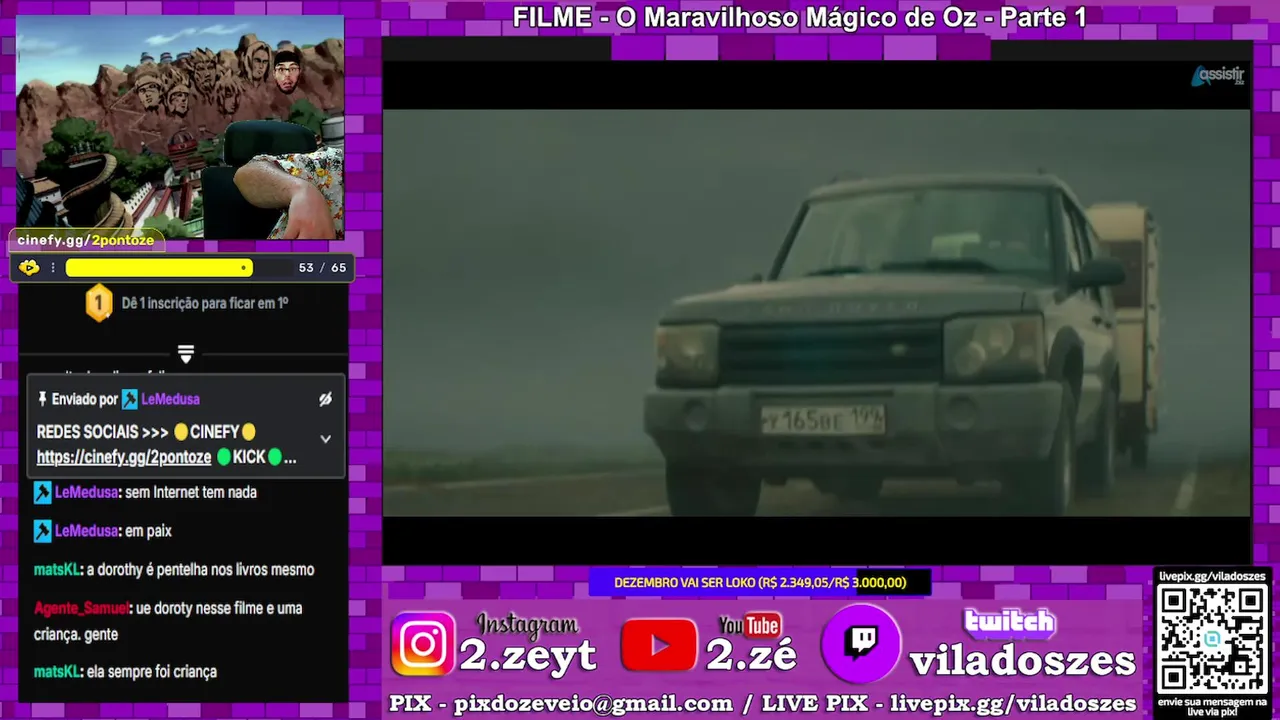The image size is (1280, 720).
Task: Click the Instagram handle '2.zeyt'
Action: click(x=528, y=655)
